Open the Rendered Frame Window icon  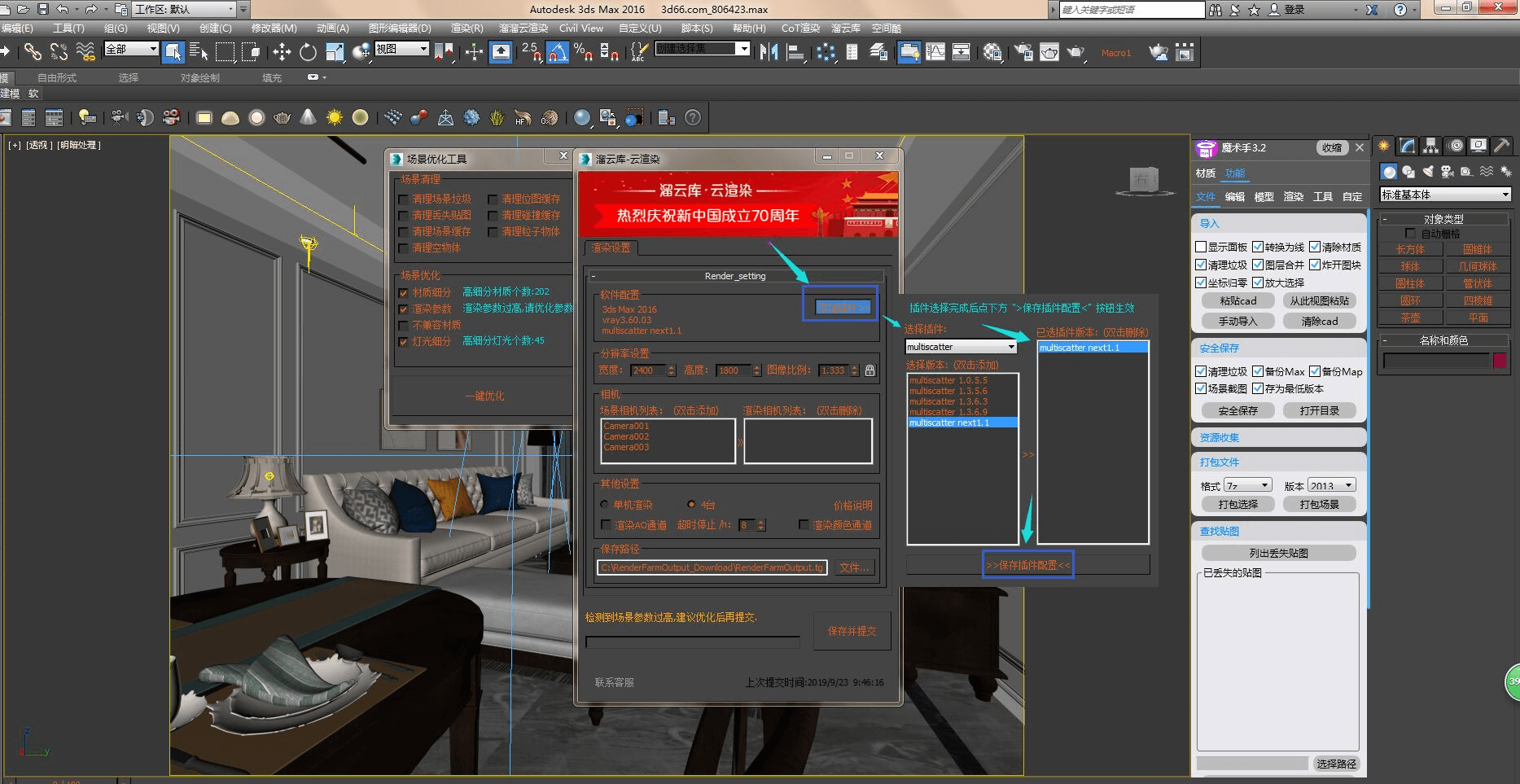(1050, 52)
